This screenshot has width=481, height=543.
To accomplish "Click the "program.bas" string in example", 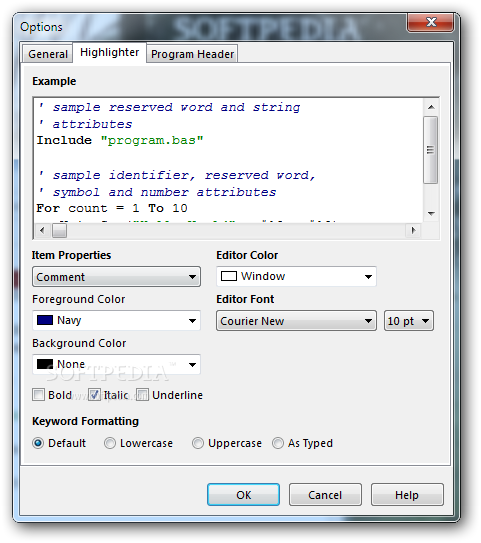I will click(x=152, y=140).
